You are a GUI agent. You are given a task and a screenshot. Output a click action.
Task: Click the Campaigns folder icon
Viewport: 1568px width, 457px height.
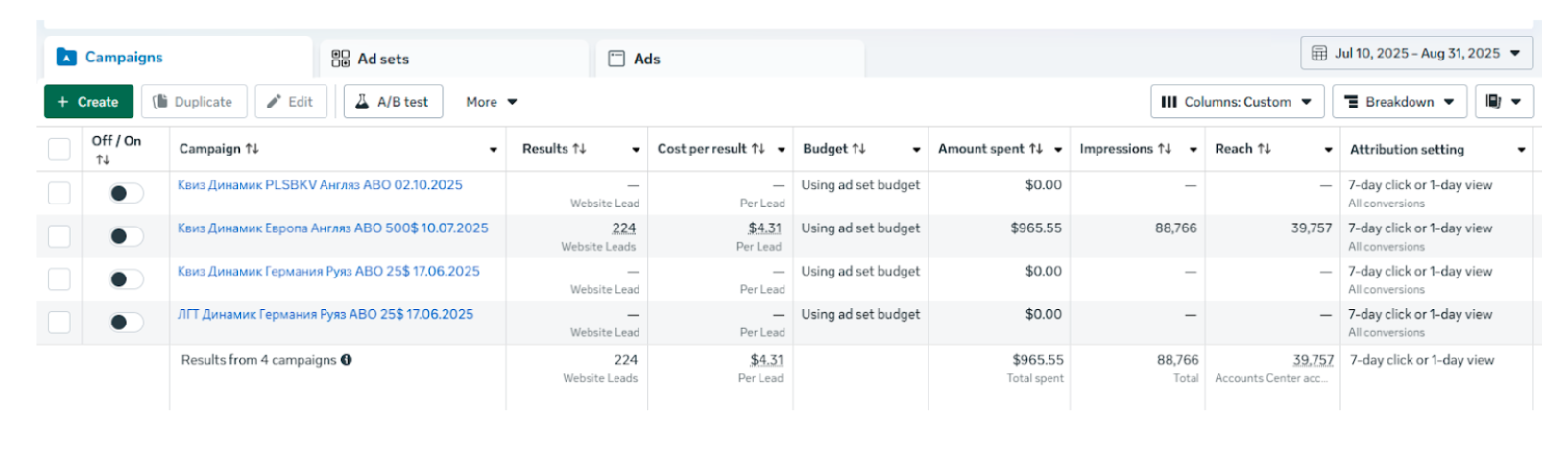point(66,58)
